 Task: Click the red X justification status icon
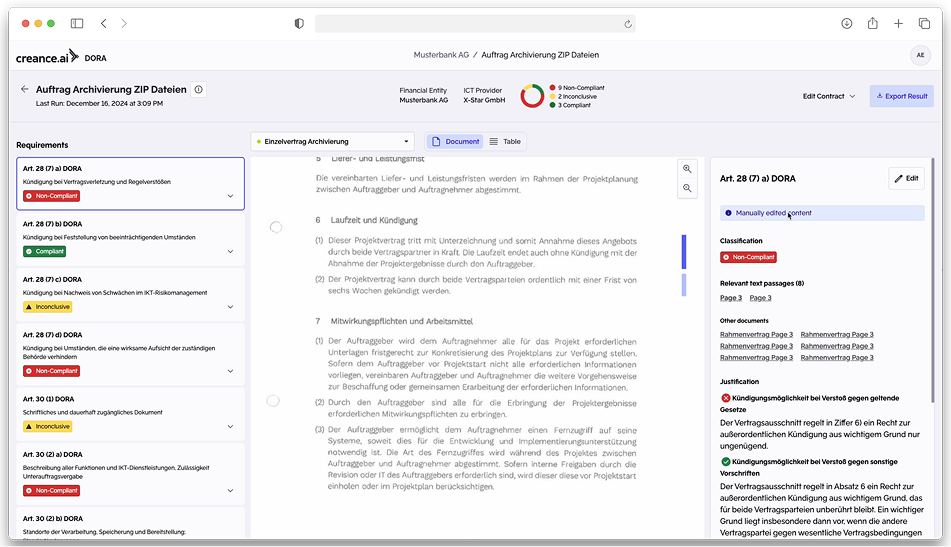click(725, 398)
